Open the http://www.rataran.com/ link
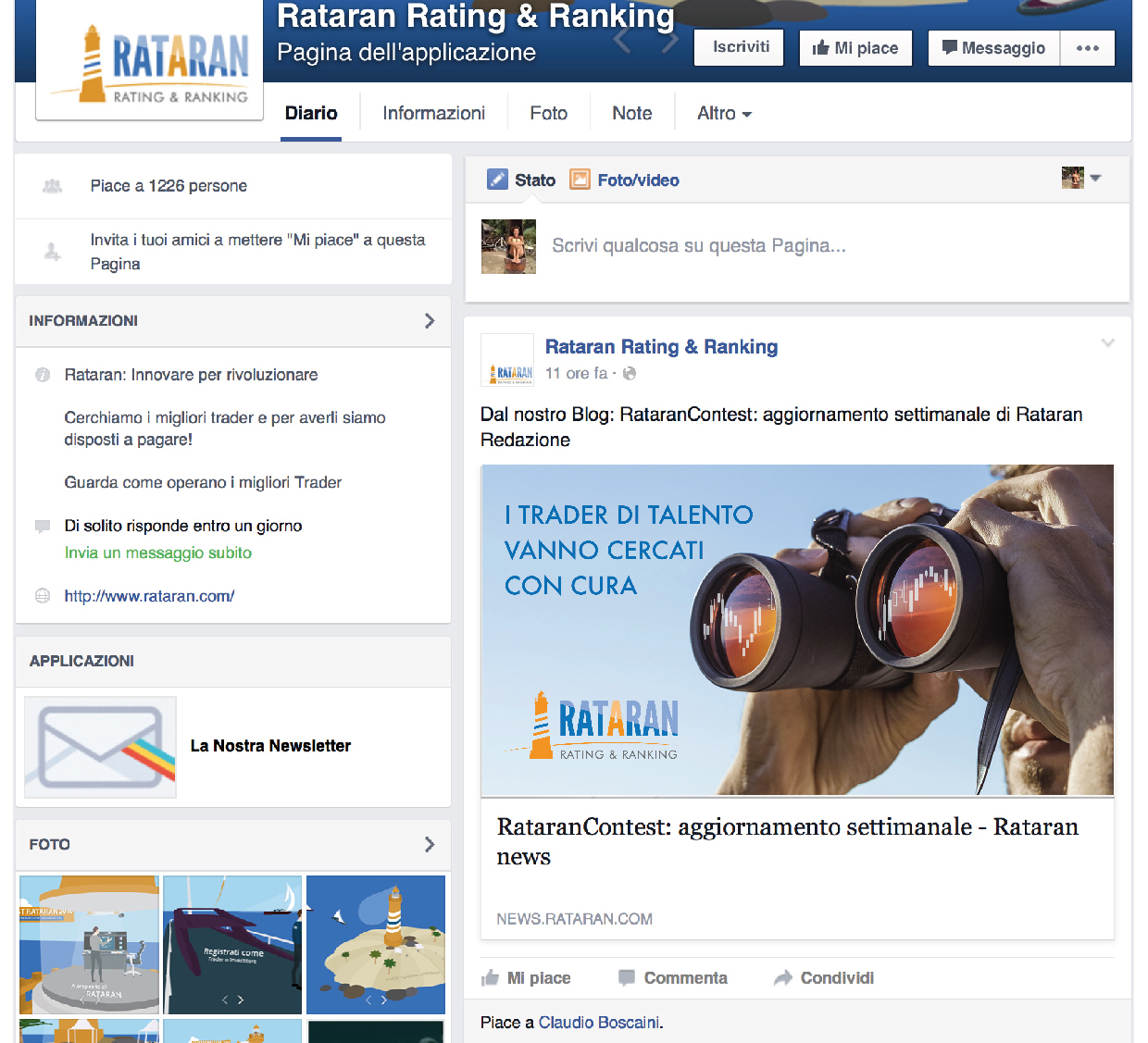The width and height of the screenshot is (1148, 1043). (x=150, y=596)
